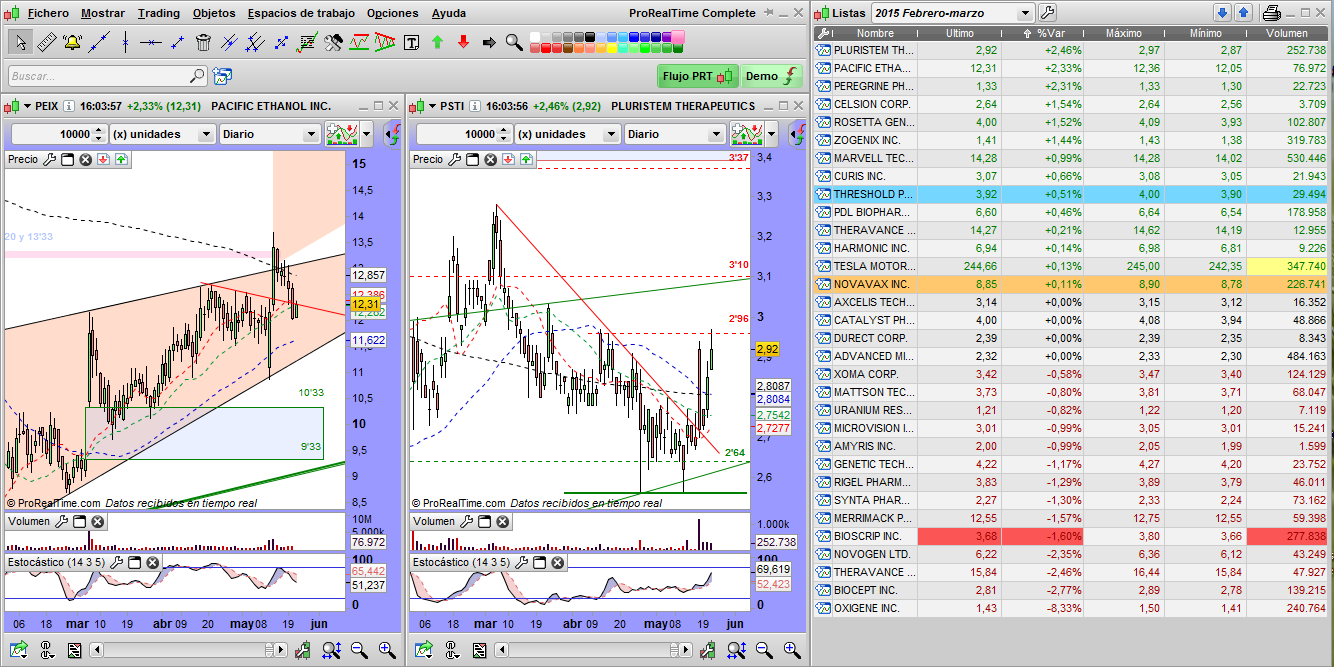This screenshot has height=667, width=1334.
Task: Click the blue down arrow in Listas
Action: click(x=1222, y=13)
